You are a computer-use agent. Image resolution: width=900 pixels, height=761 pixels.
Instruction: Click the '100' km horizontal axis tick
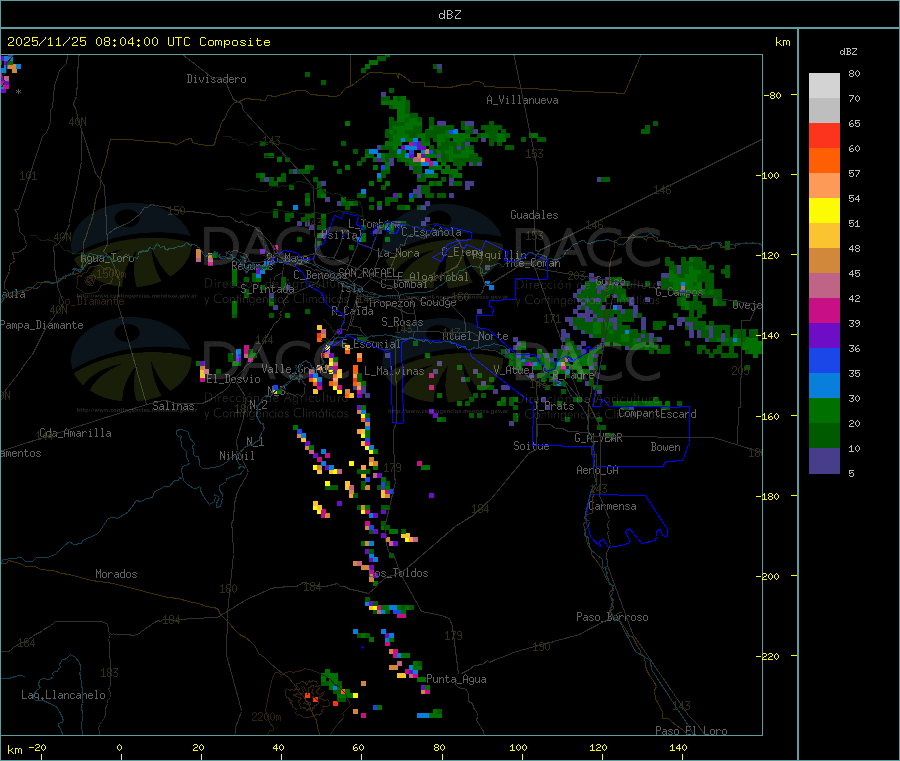coord(518,747)
